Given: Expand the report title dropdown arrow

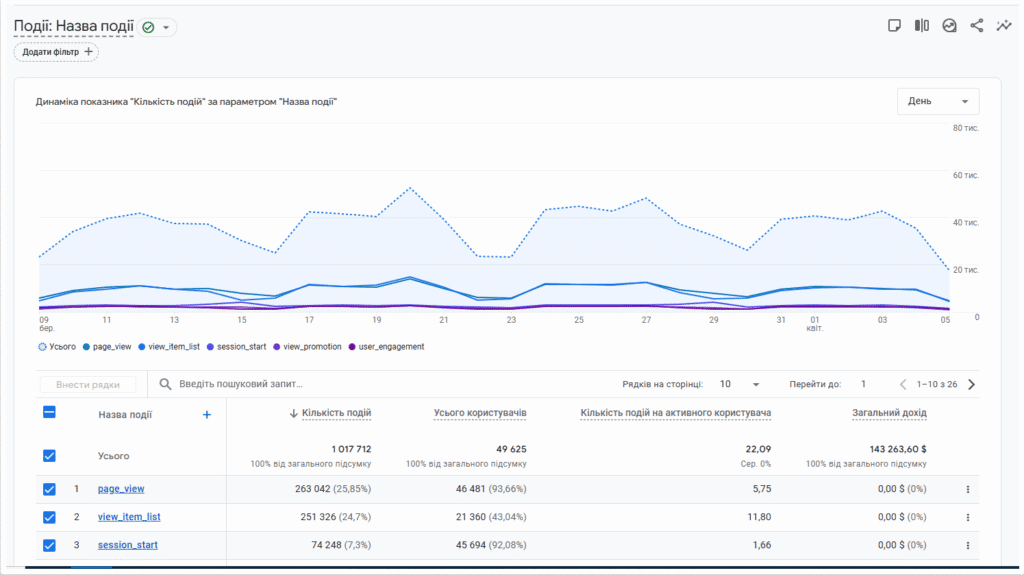Looking at the screenshot, I should pyautogui.click(x=166, y=27).
